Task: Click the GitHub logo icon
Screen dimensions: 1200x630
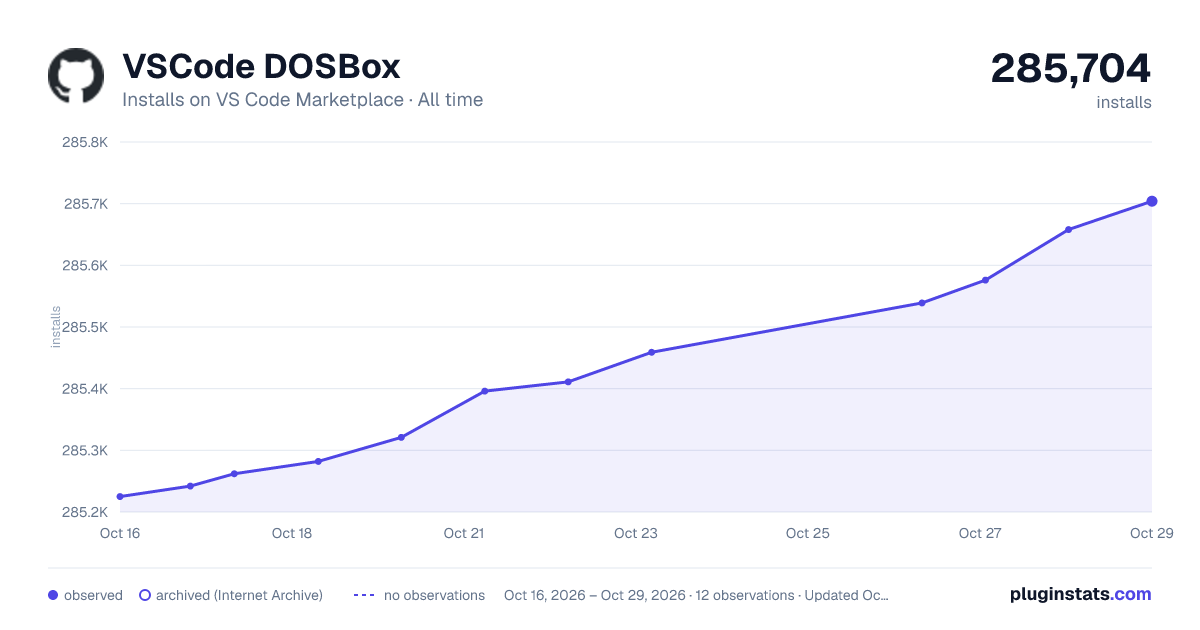Action: click(x=76, y=76)
